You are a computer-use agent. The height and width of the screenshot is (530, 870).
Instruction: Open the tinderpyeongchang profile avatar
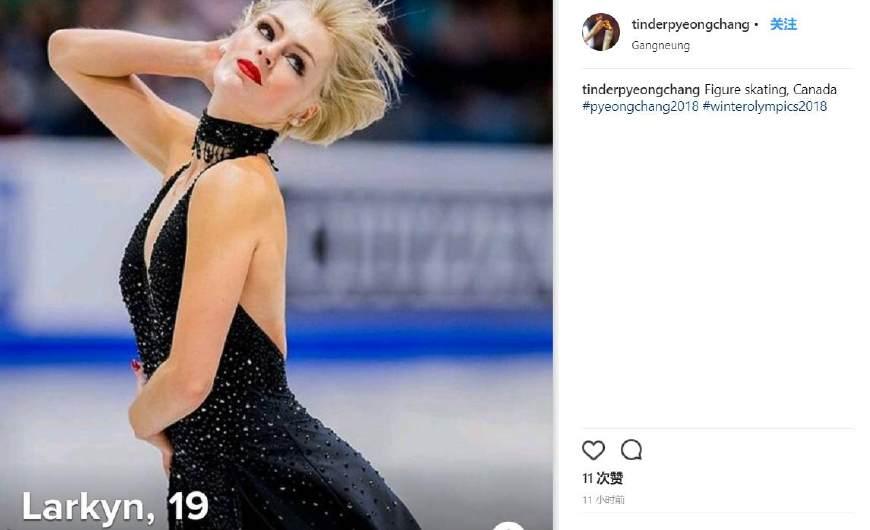click(600, 32)
